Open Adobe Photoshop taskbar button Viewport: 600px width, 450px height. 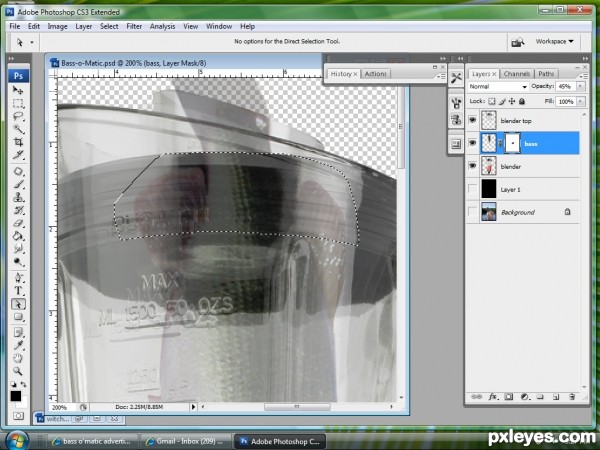point(280,441)
